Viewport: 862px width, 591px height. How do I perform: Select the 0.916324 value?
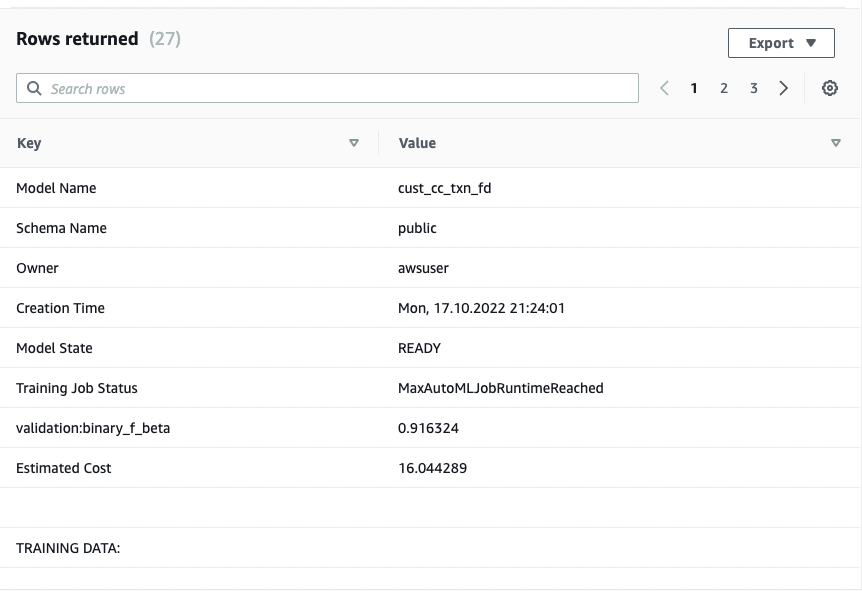(428, 428)
